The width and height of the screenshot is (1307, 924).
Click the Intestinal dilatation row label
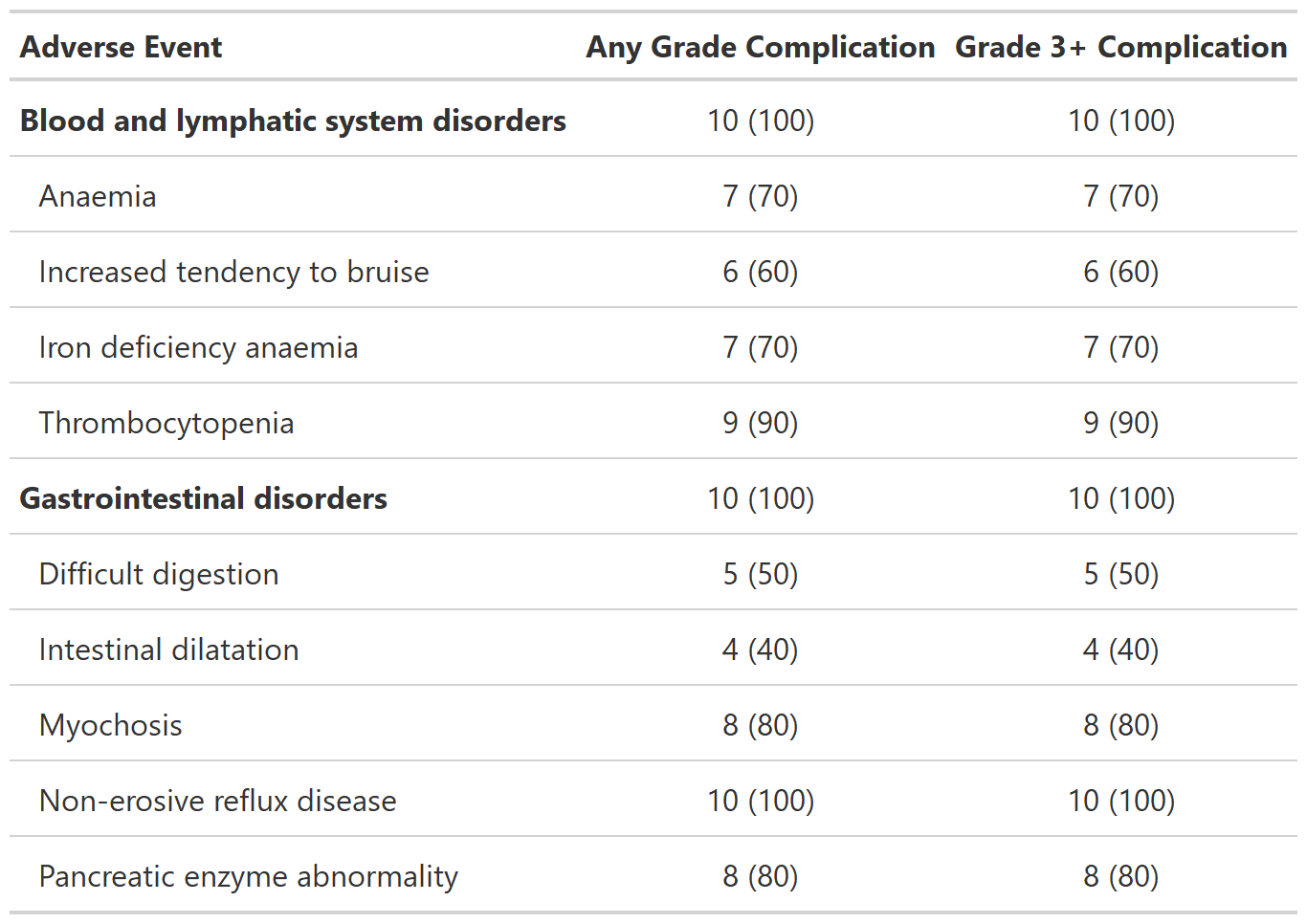coord(168,649)
